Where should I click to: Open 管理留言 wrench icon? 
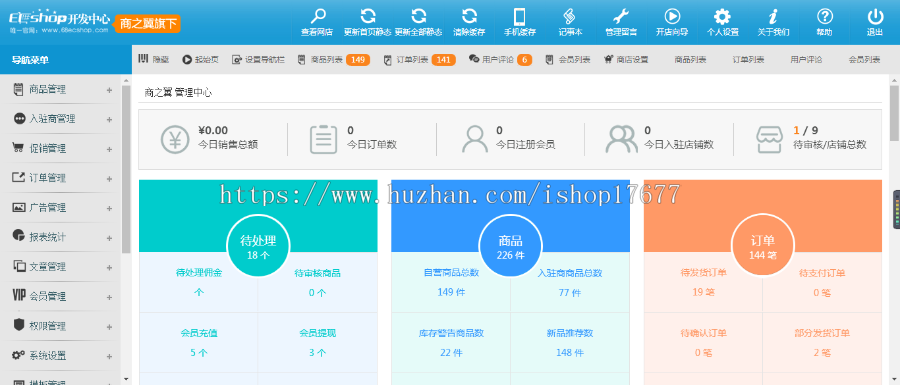click(x=621, y=15)
